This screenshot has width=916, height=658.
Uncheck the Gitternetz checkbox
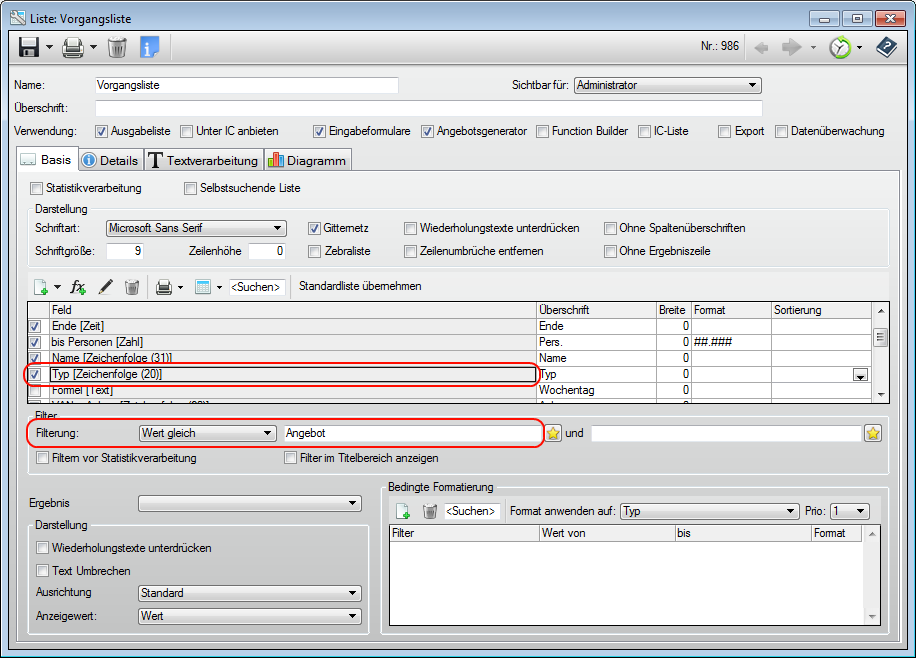(x=315, y=228)
